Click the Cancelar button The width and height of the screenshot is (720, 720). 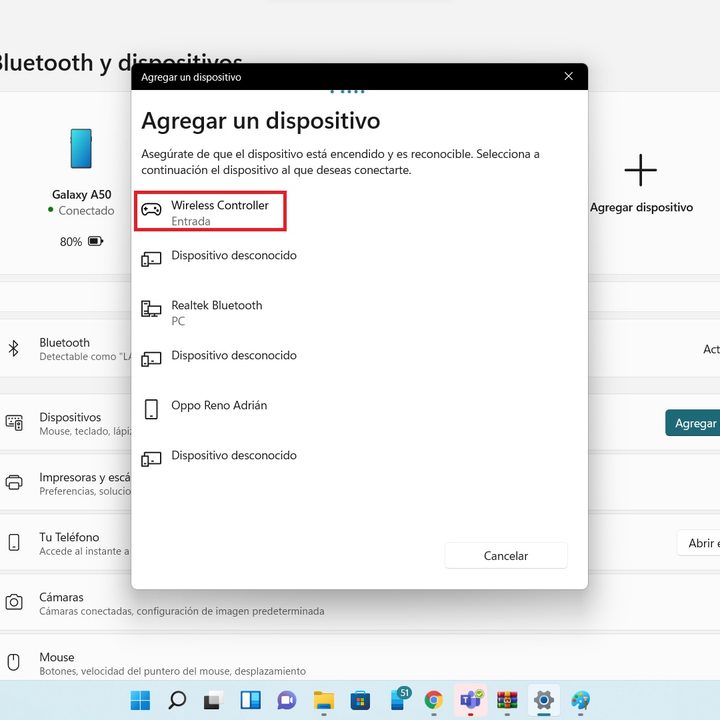pos(506,556)
